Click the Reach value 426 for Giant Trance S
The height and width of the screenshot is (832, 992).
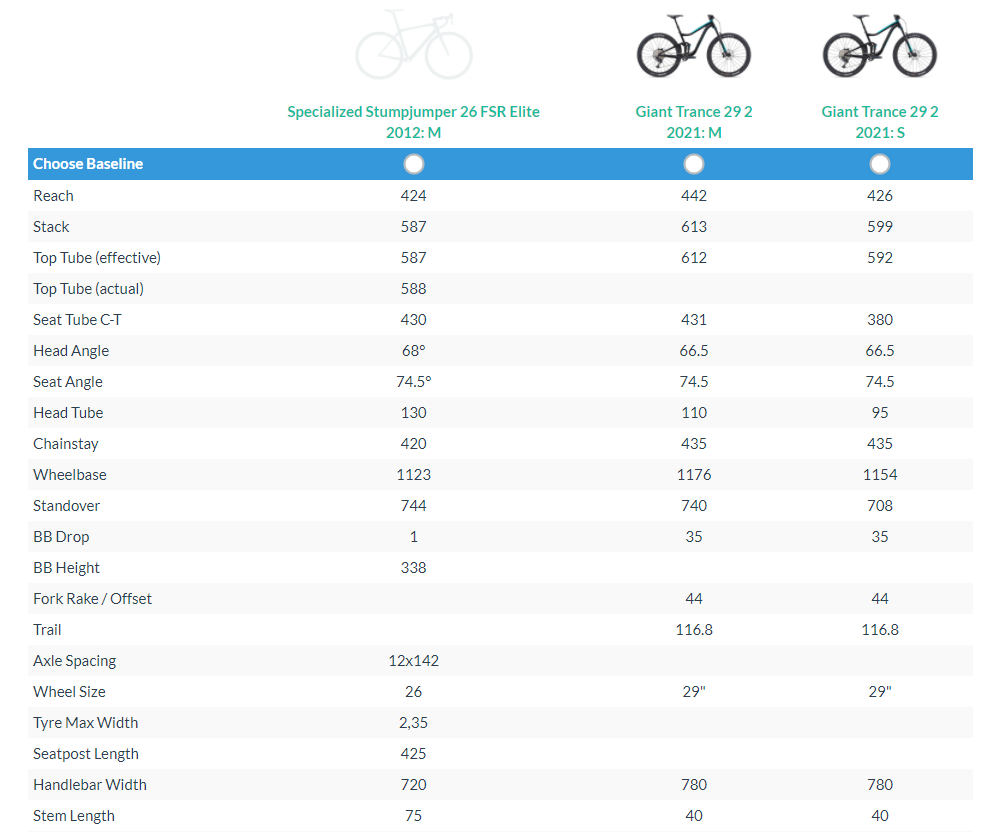pos(880,196)
